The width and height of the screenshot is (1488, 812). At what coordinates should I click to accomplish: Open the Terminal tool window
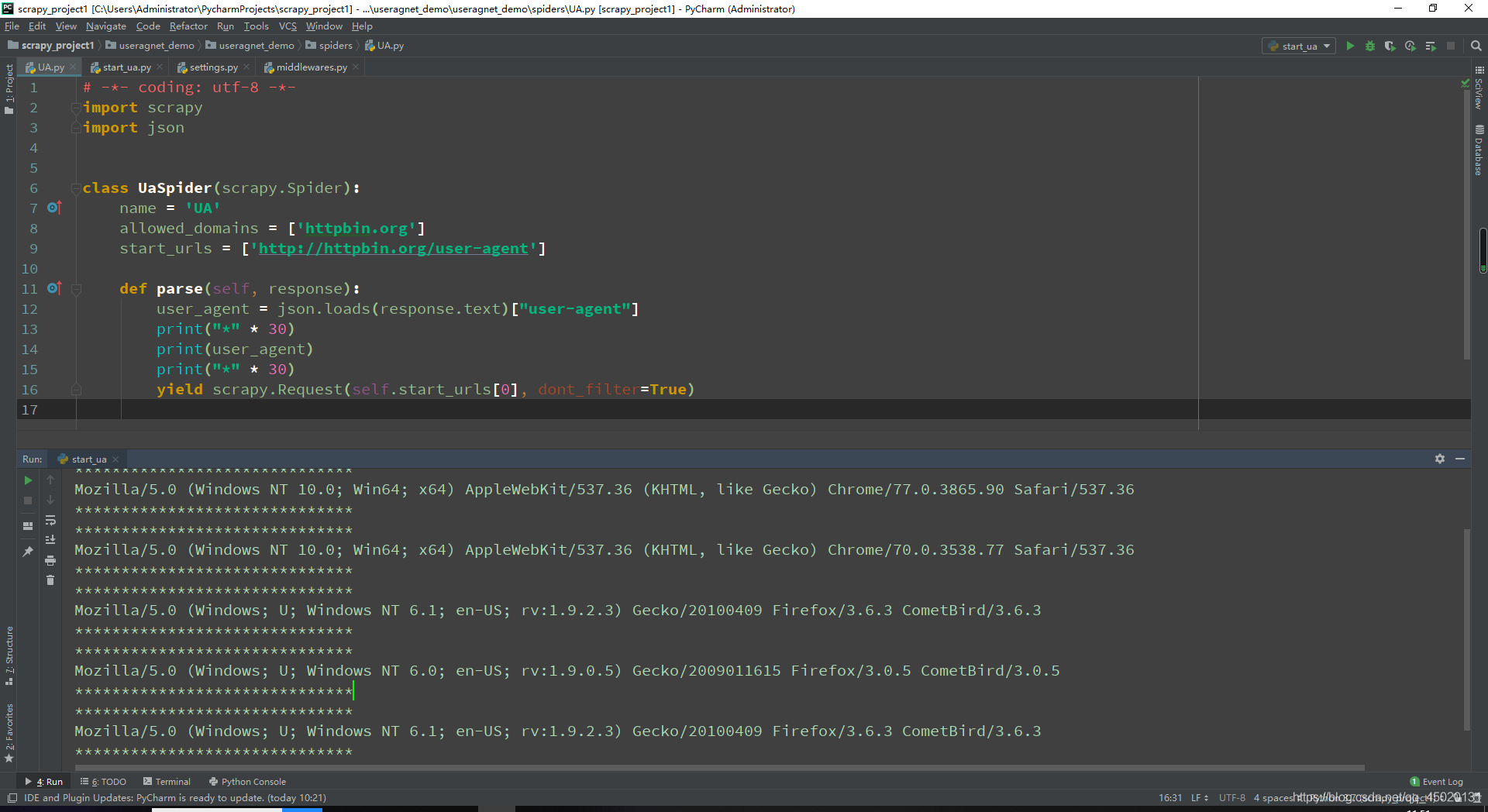pyautogui.click(x=167, y=782)
